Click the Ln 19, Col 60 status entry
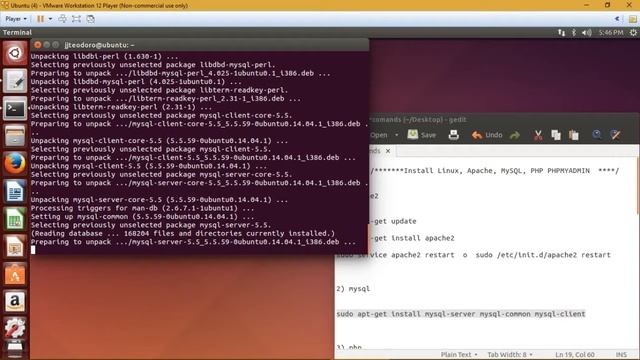640x360 pixels. coord(575,355)
